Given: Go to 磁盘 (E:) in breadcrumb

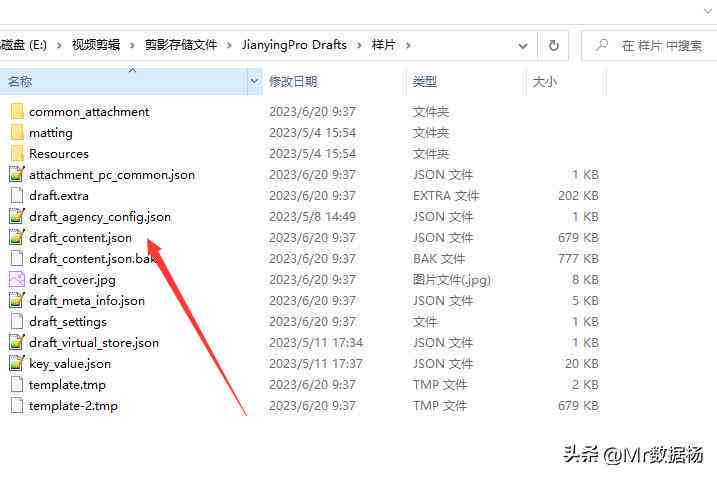Looking at the screenshot, I should [x=23, y=45].
